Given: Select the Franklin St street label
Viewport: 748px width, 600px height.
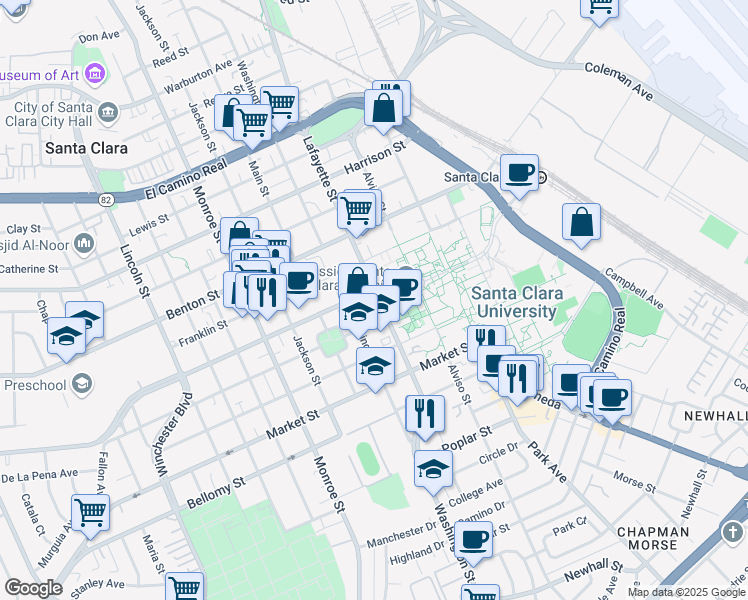Looking at the screenshot, I should pos(203,334).
